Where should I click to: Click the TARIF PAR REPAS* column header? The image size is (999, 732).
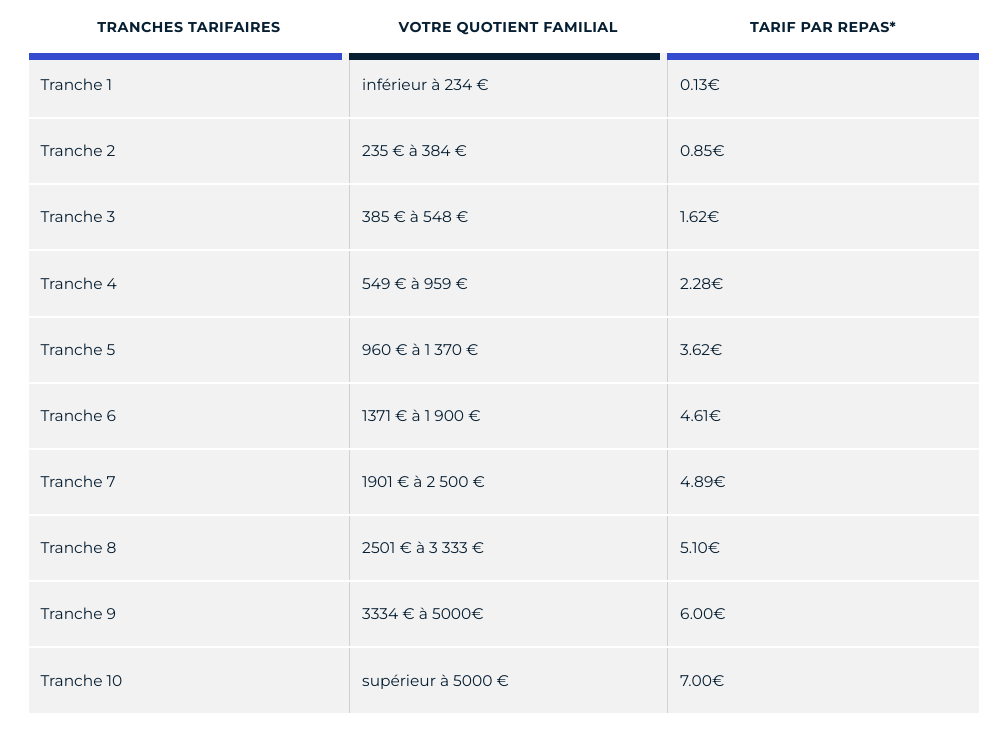[x=822, y=27]
